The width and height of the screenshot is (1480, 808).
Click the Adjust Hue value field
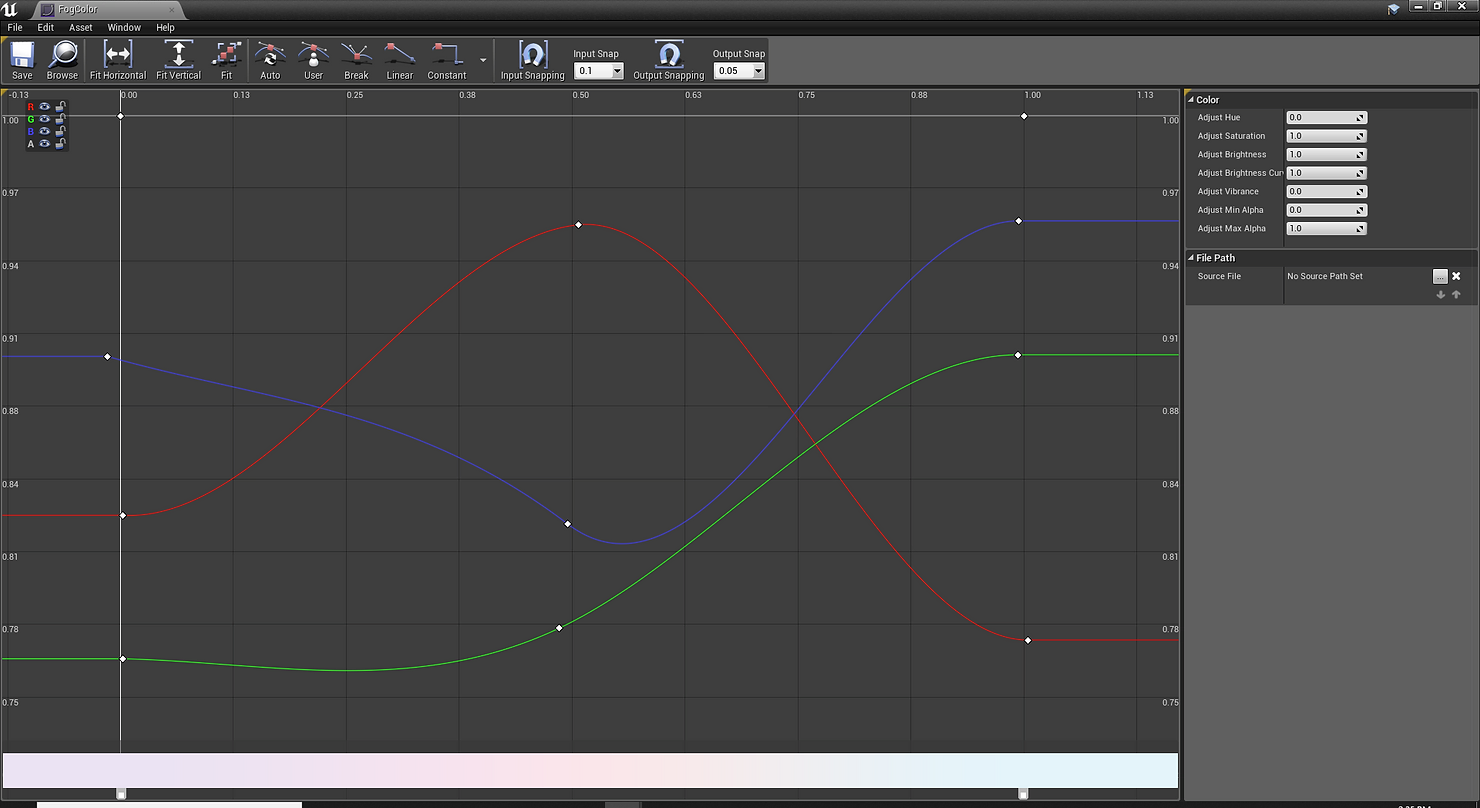(x=1326, y=118)
